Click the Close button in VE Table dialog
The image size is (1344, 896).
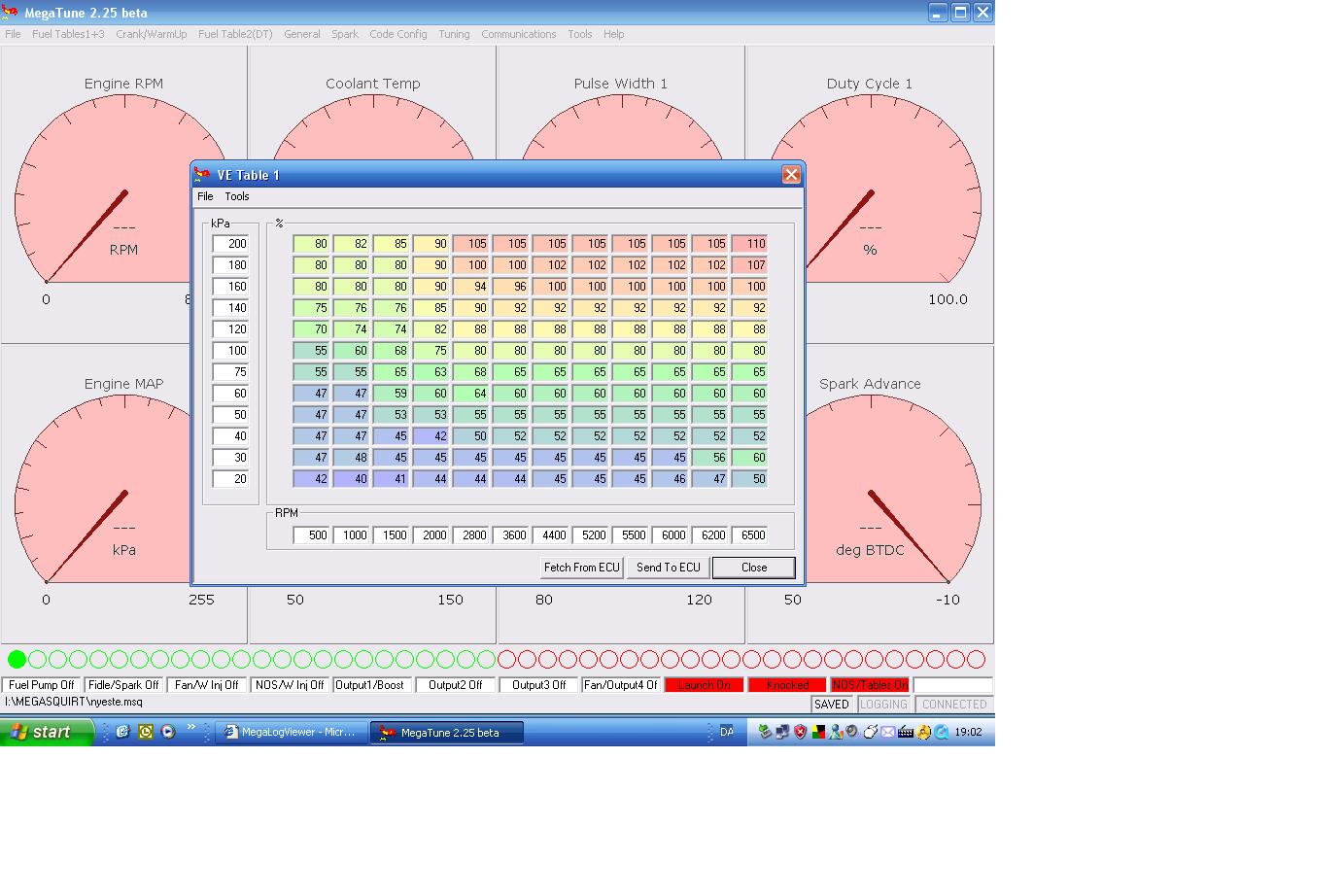tap(753, 568)
